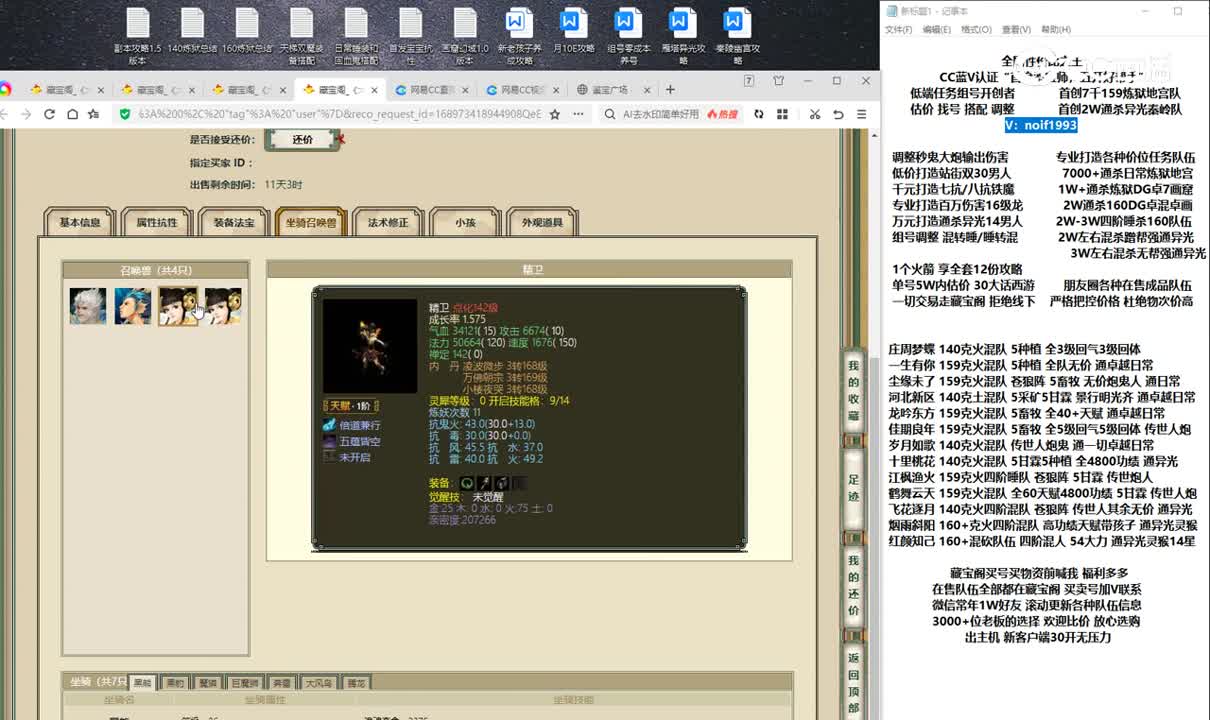Click the 还价 bargain button
The image size is (1210, 720).
click(302, 140)
